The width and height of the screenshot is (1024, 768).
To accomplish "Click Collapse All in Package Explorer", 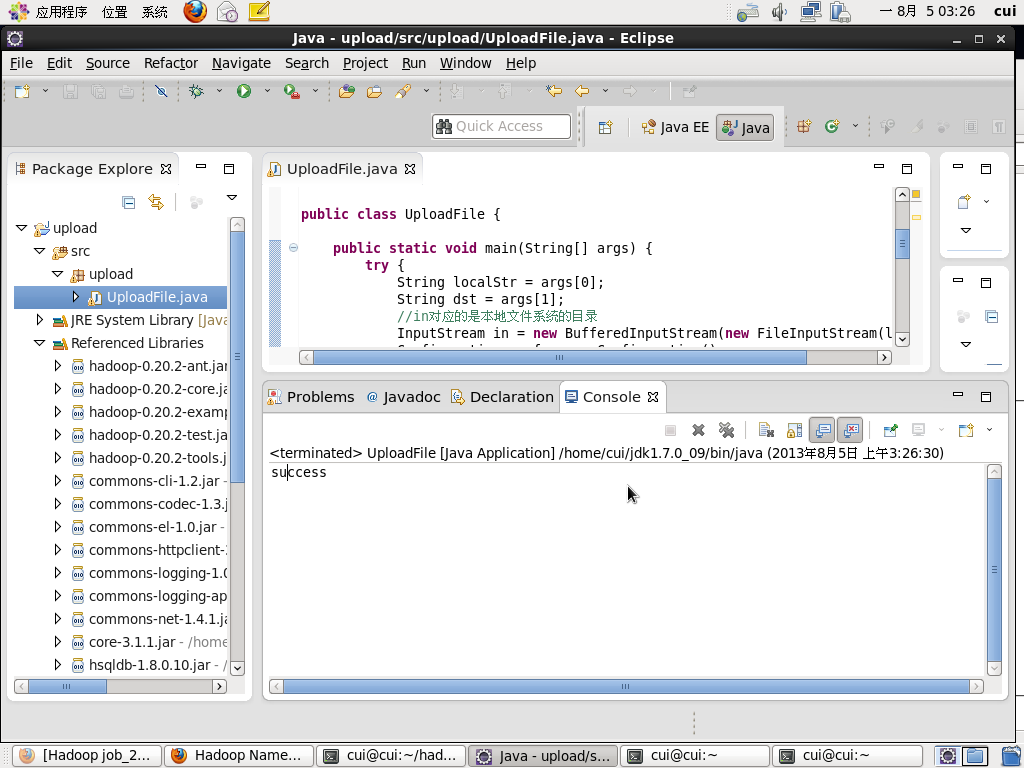I will pyautogui.click(x=128, y=202).
